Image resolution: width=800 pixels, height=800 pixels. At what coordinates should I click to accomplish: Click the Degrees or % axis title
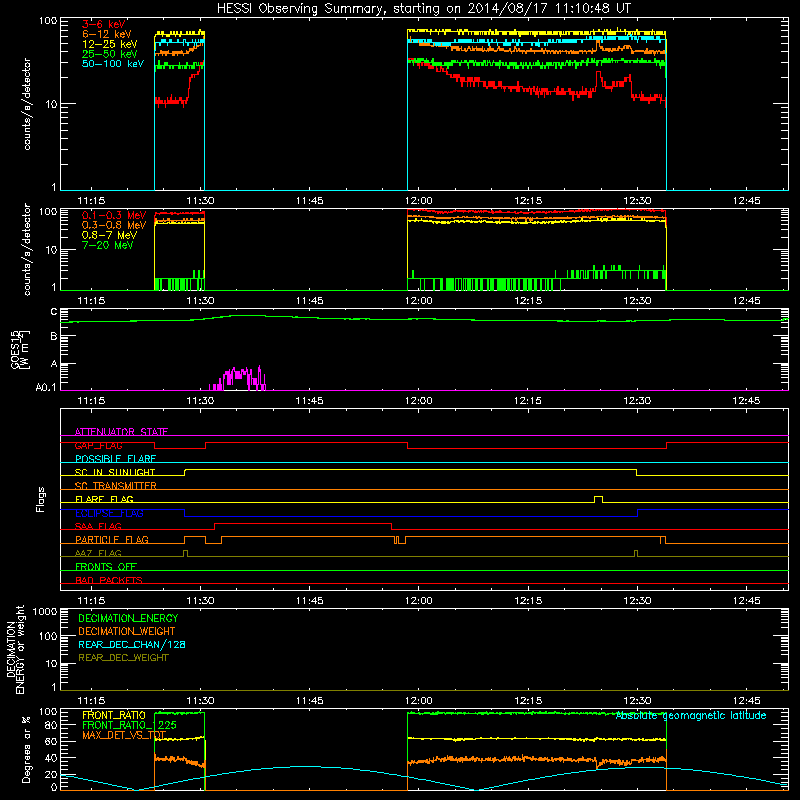tap(26, 749)
